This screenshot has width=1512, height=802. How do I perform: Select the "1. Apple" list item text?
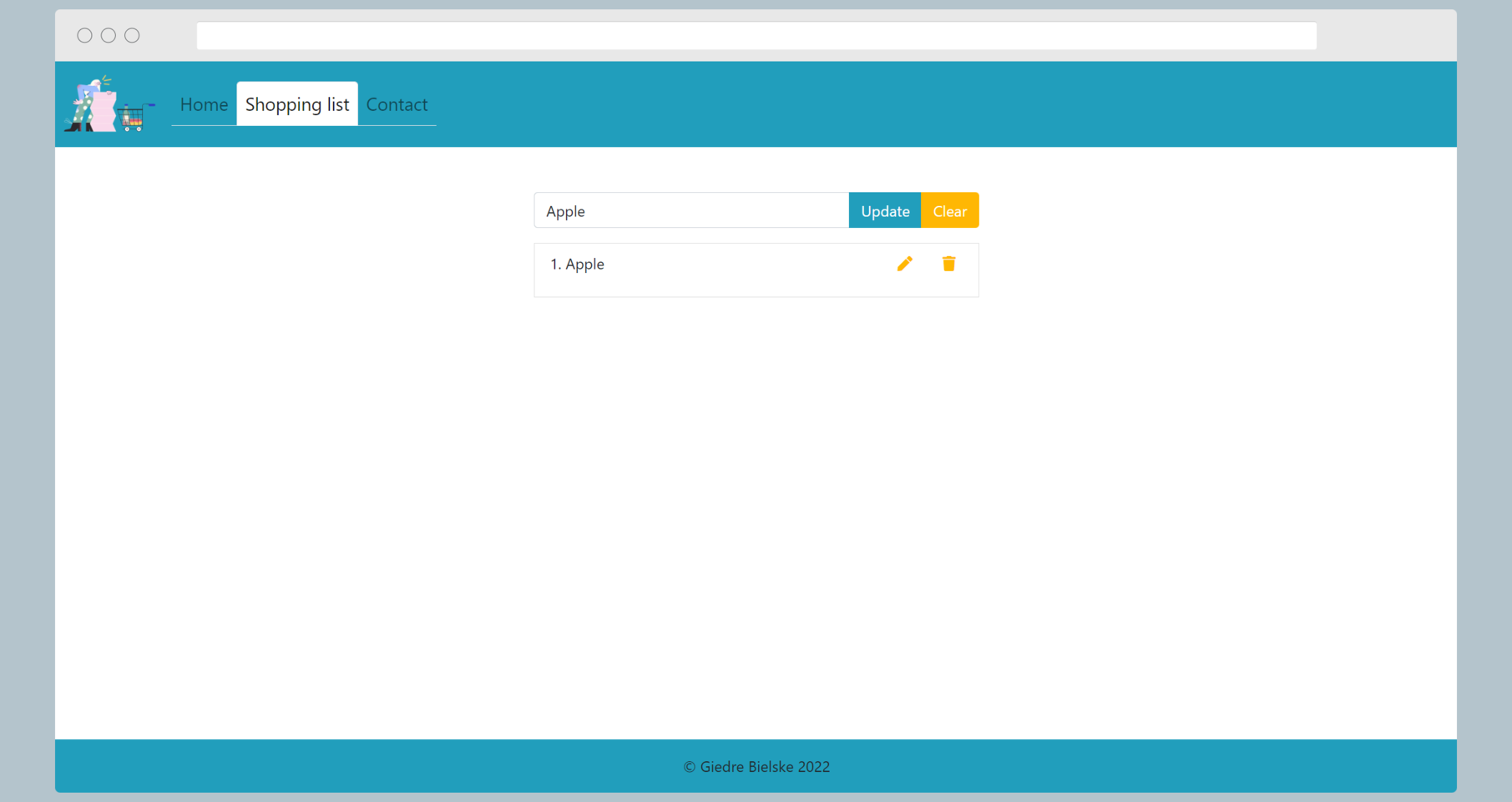[577, 265]
